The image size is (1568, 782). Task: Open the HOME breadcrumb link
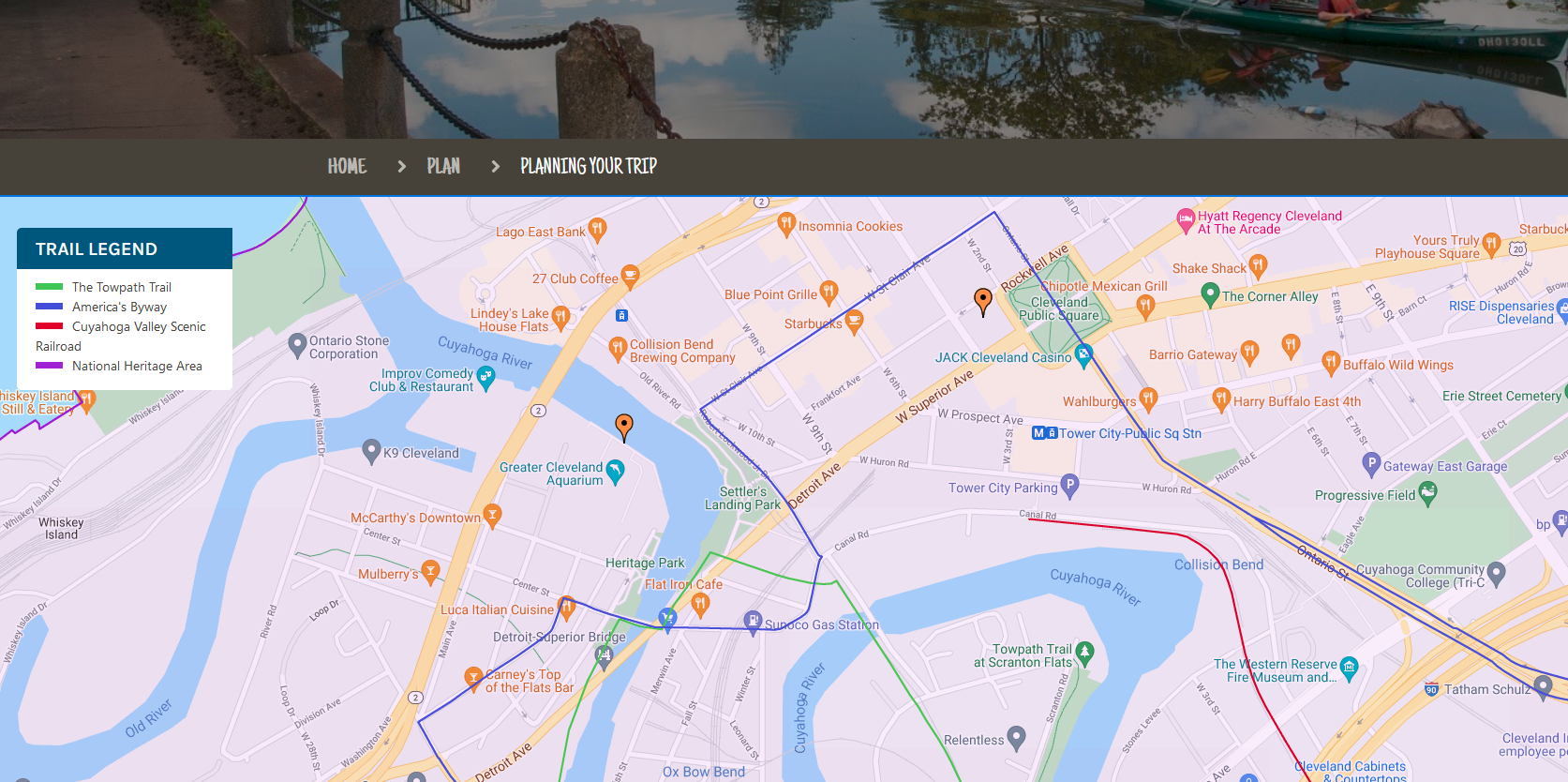point(347,166)
